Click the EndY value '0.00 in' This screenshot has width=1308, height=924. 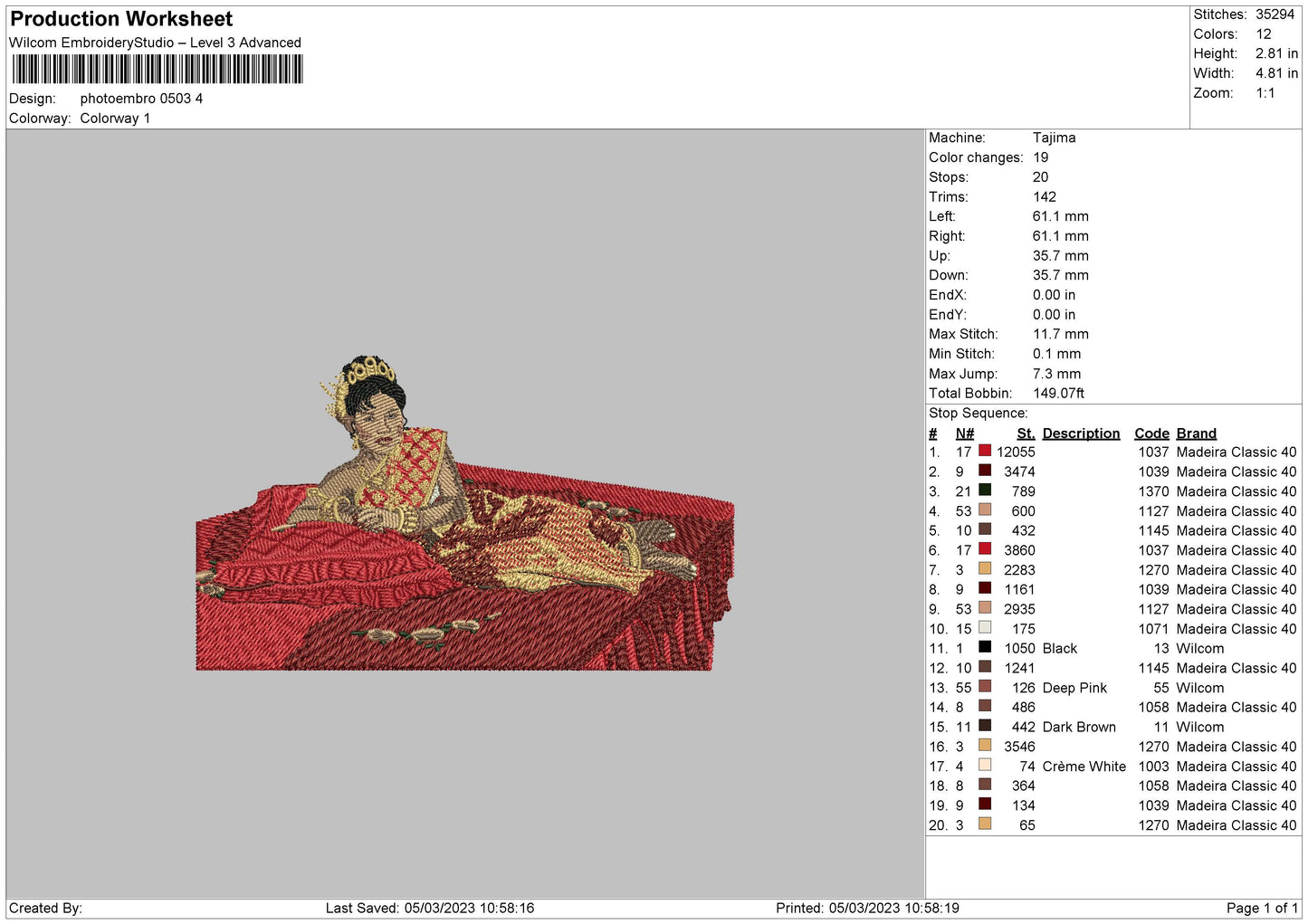click(x=1055, y=315)
